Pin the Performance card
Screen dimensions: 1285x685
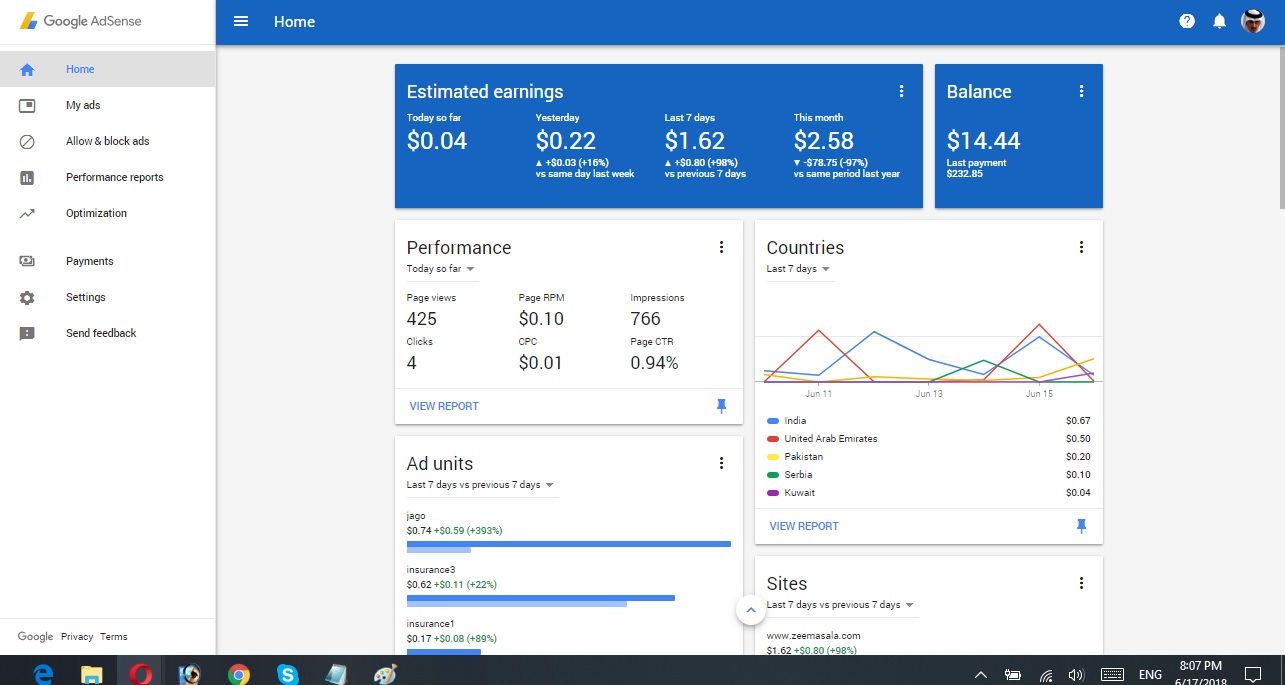click(721, 406)
